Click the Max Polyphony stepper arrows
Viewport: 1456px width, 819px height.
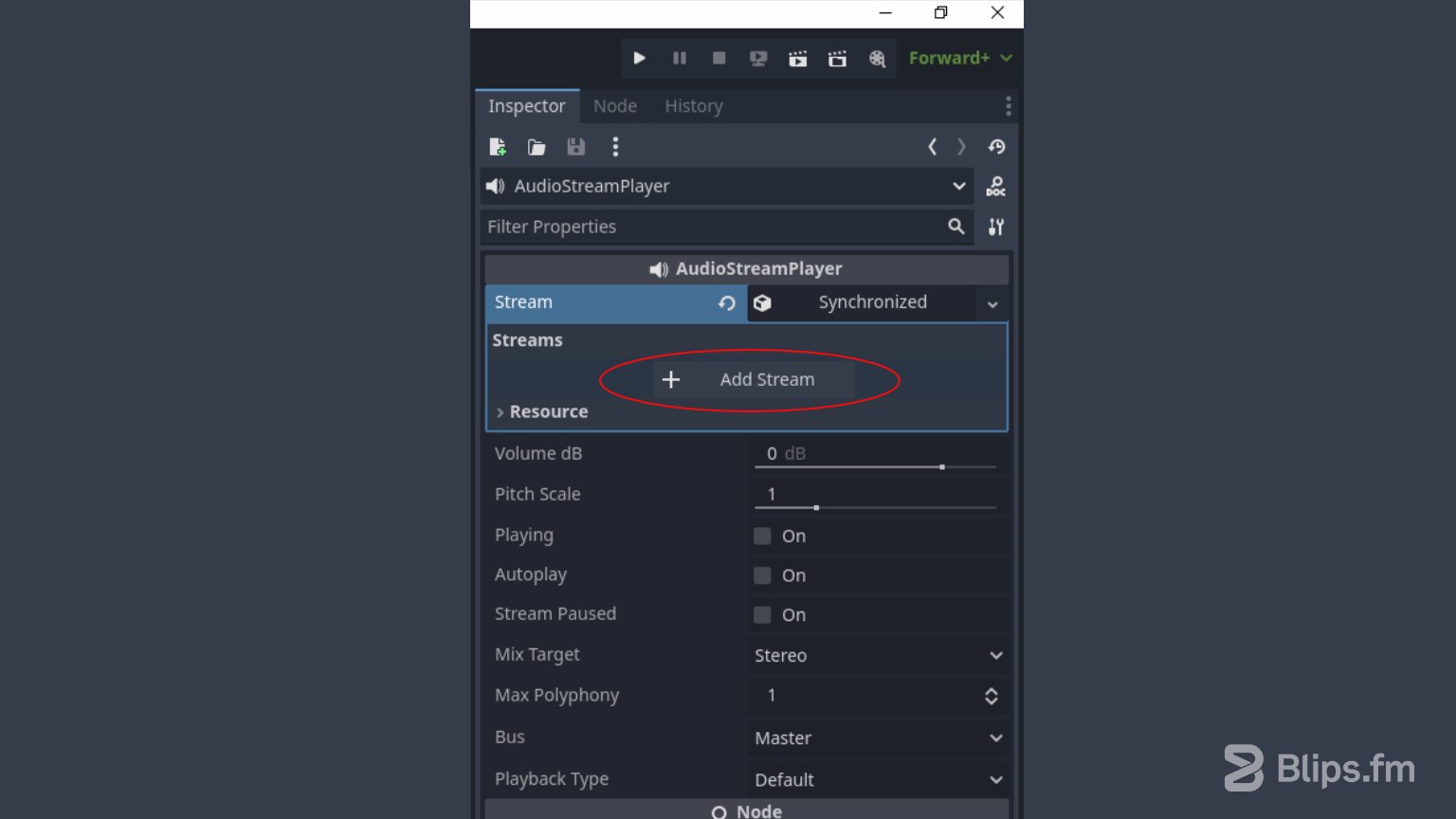(992, 696)
